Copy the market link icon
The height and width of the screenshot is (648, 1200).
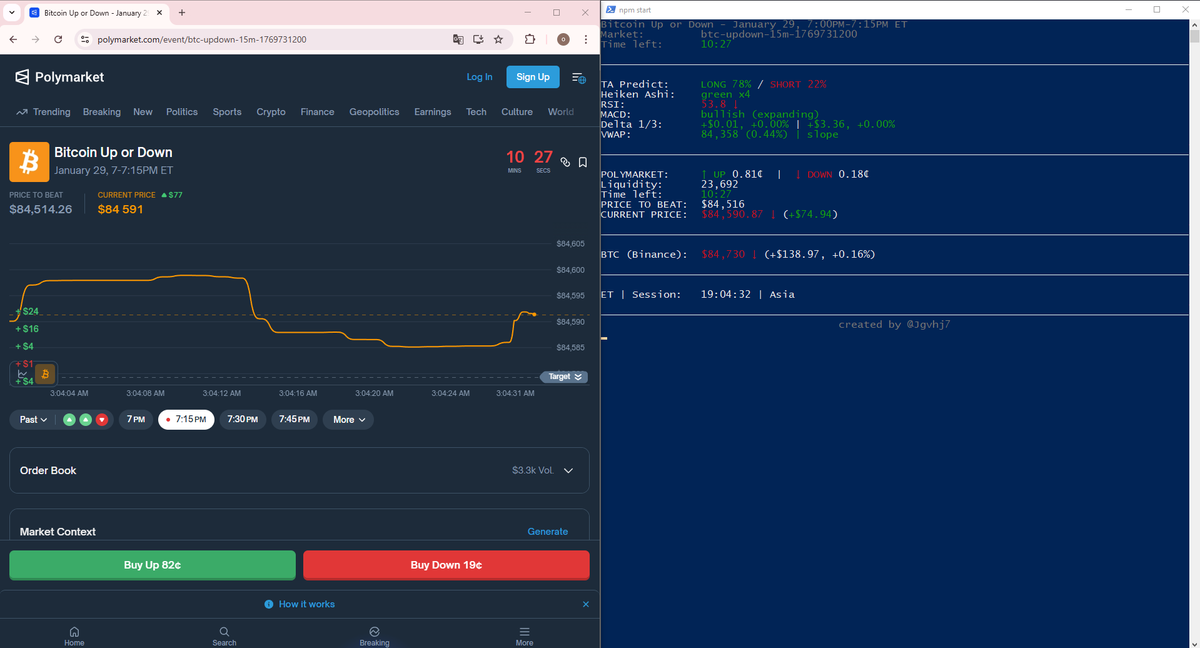pos(565,162)
